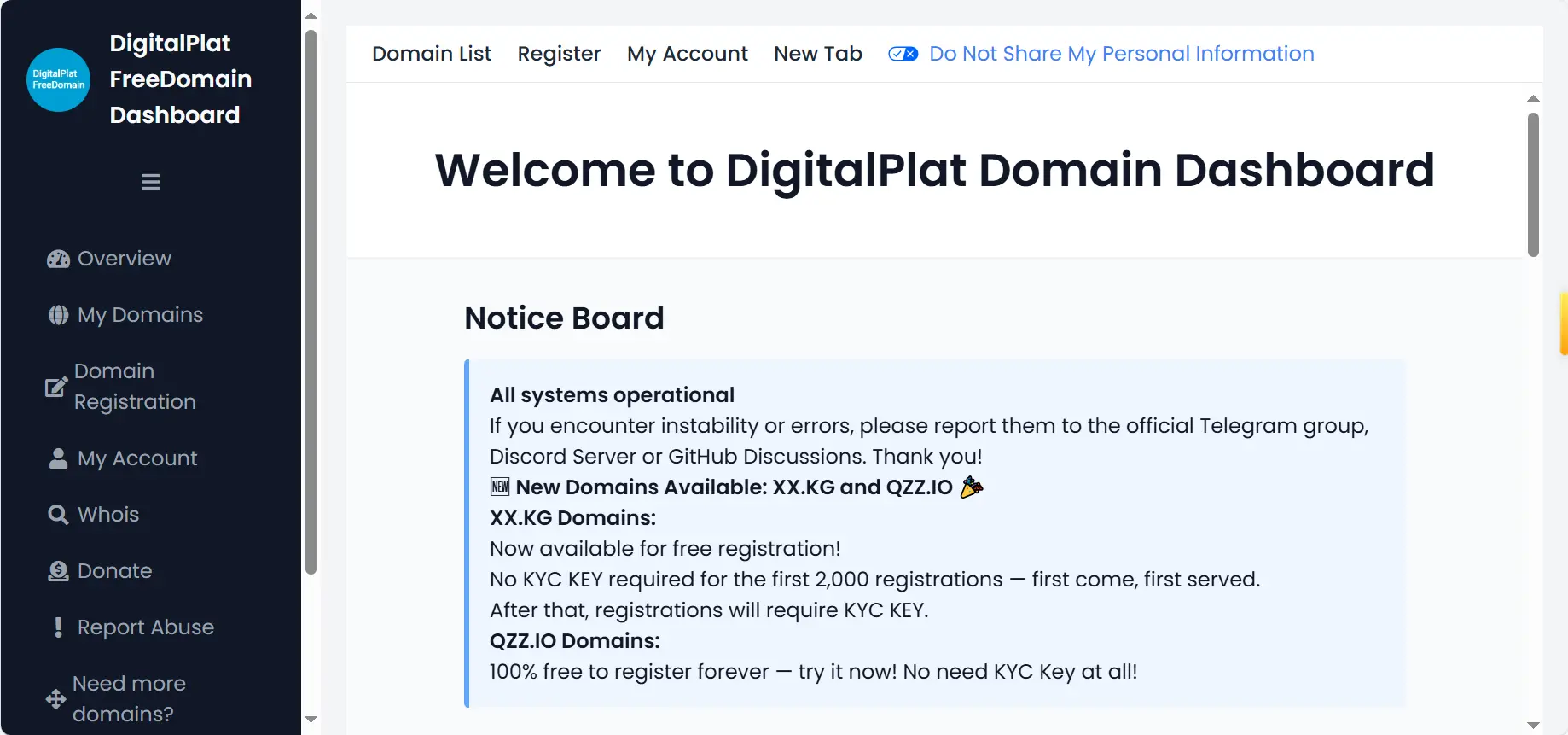Toggle the privacy choices switch icon

click(903, 54)
